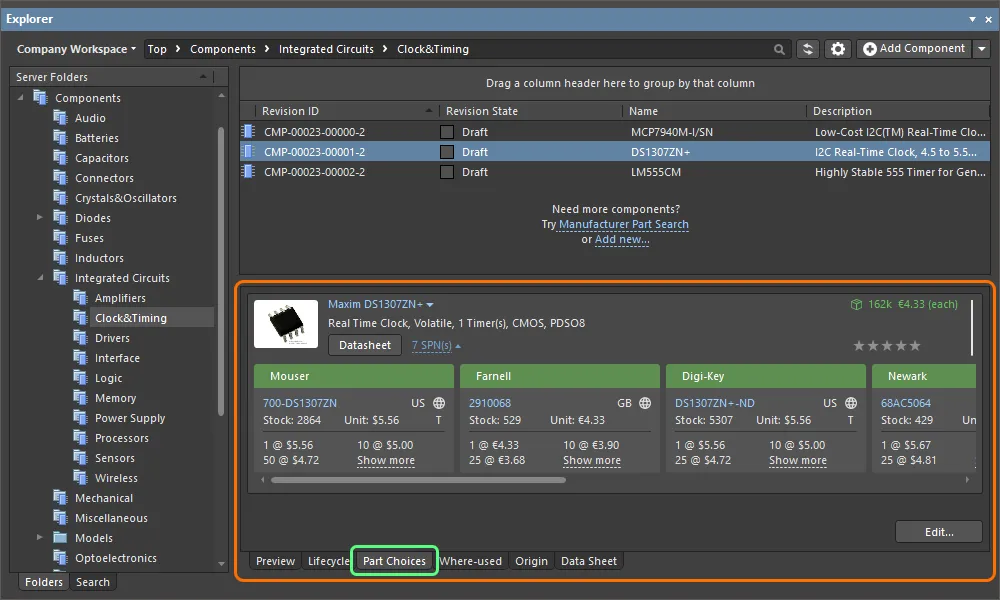Image resolution: width=1000 pixels, height=600 pixels.
Task: Click the Optoelectronics folder icon
Action: click(x=60, y=558)
